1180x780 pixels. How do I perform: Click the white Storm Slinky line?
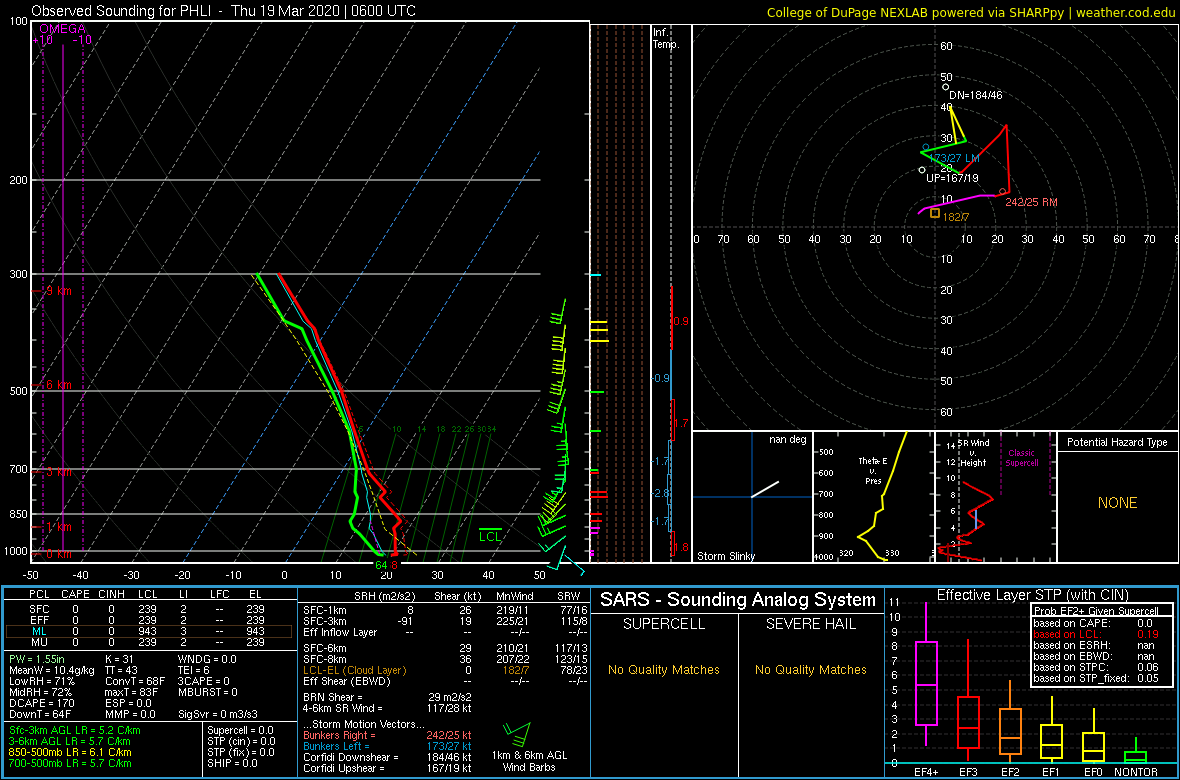[765, 489]
